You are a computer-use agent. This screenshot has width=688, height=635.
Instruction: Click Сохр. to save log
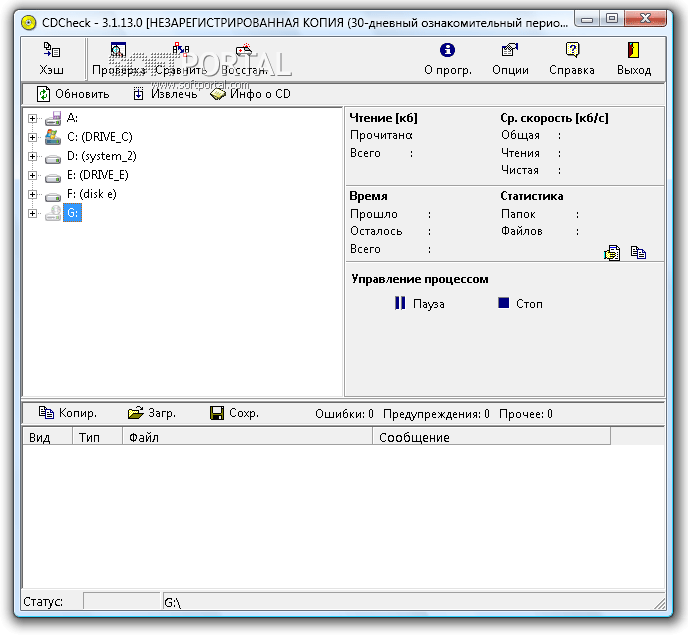click(x=234, y=413)
